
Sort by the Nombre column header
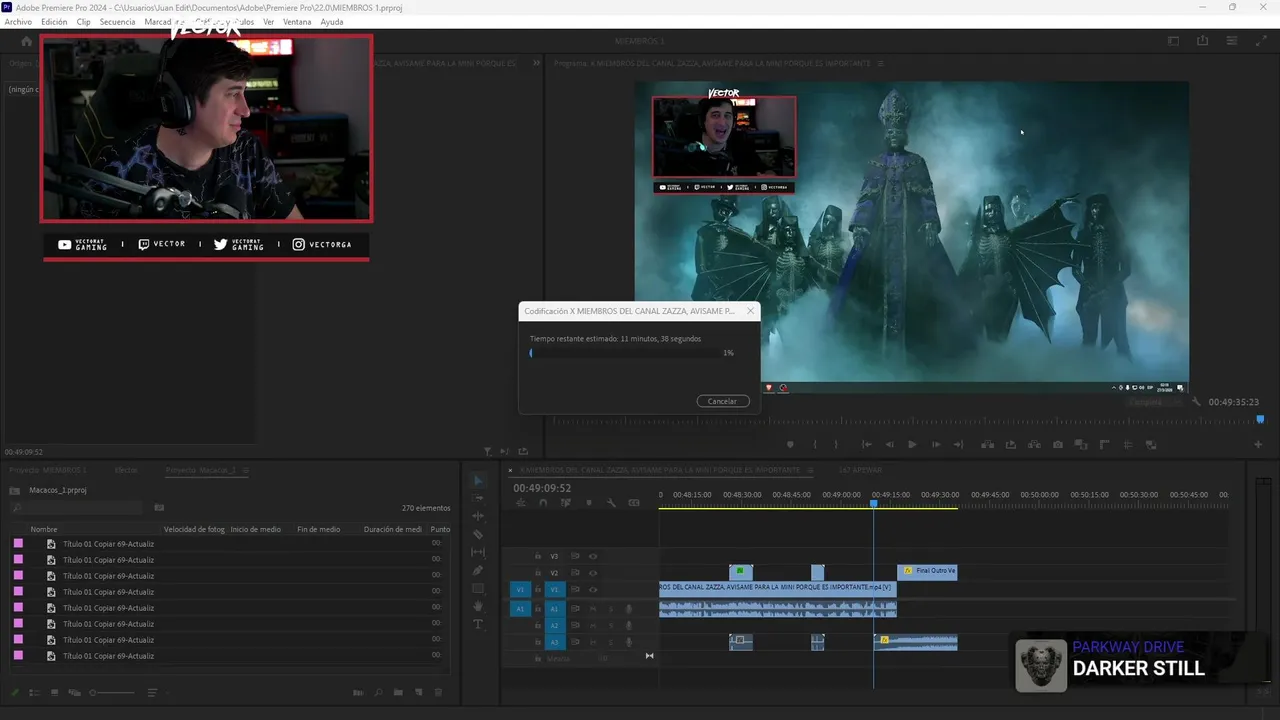pyautogui.click(x=44, y=529)
